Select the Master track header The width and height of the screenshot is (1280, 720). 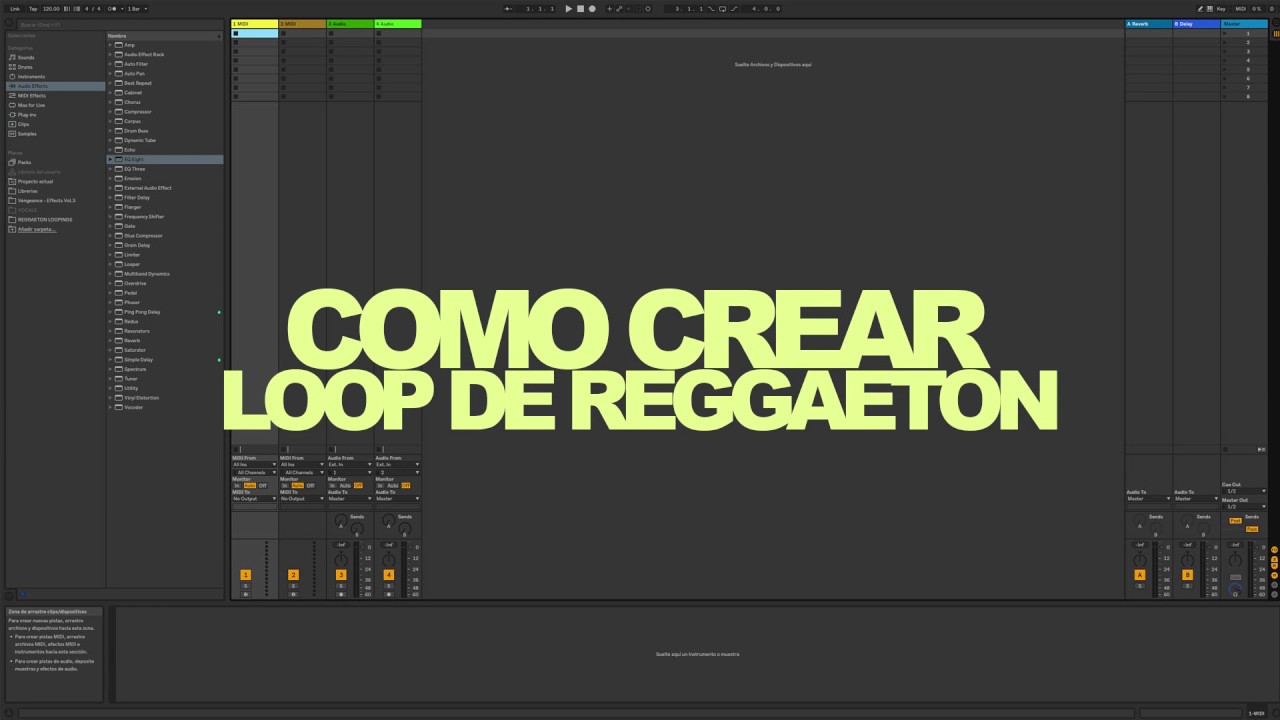click(x=1244, y=23)
